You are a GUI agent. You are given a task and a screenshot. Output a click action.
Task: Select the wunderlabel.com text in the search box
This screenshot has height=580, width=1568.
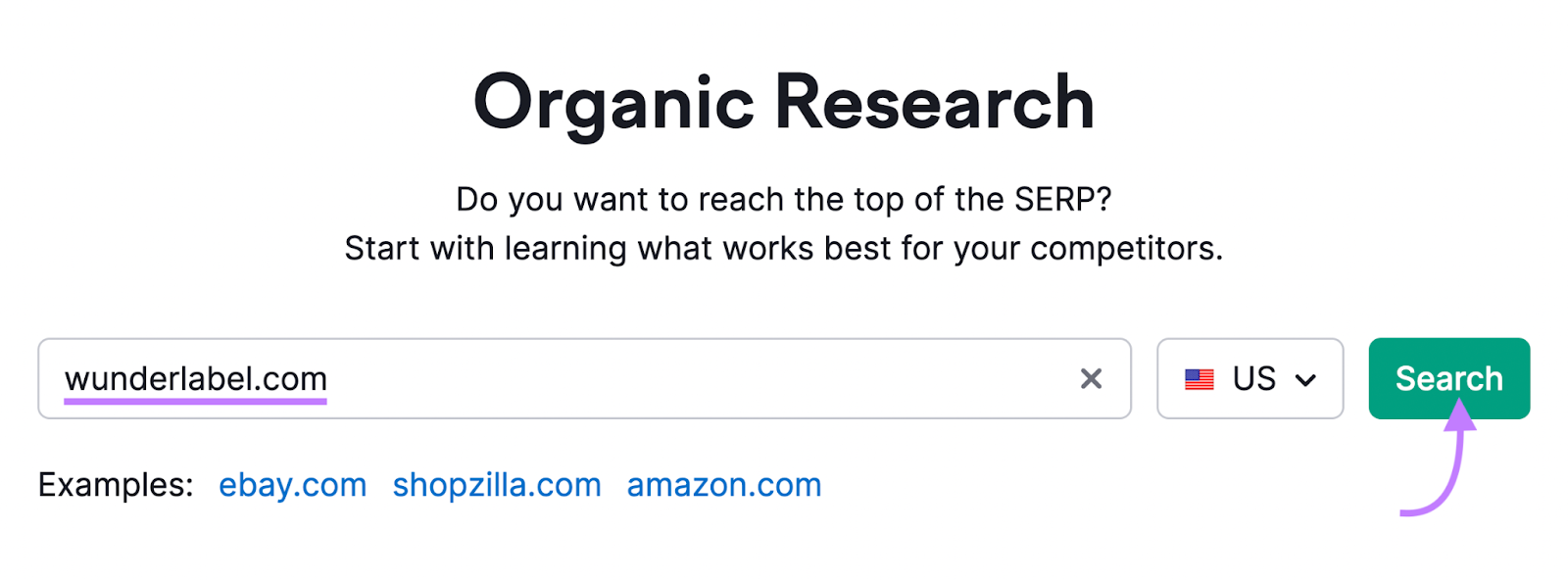point(195,377)
